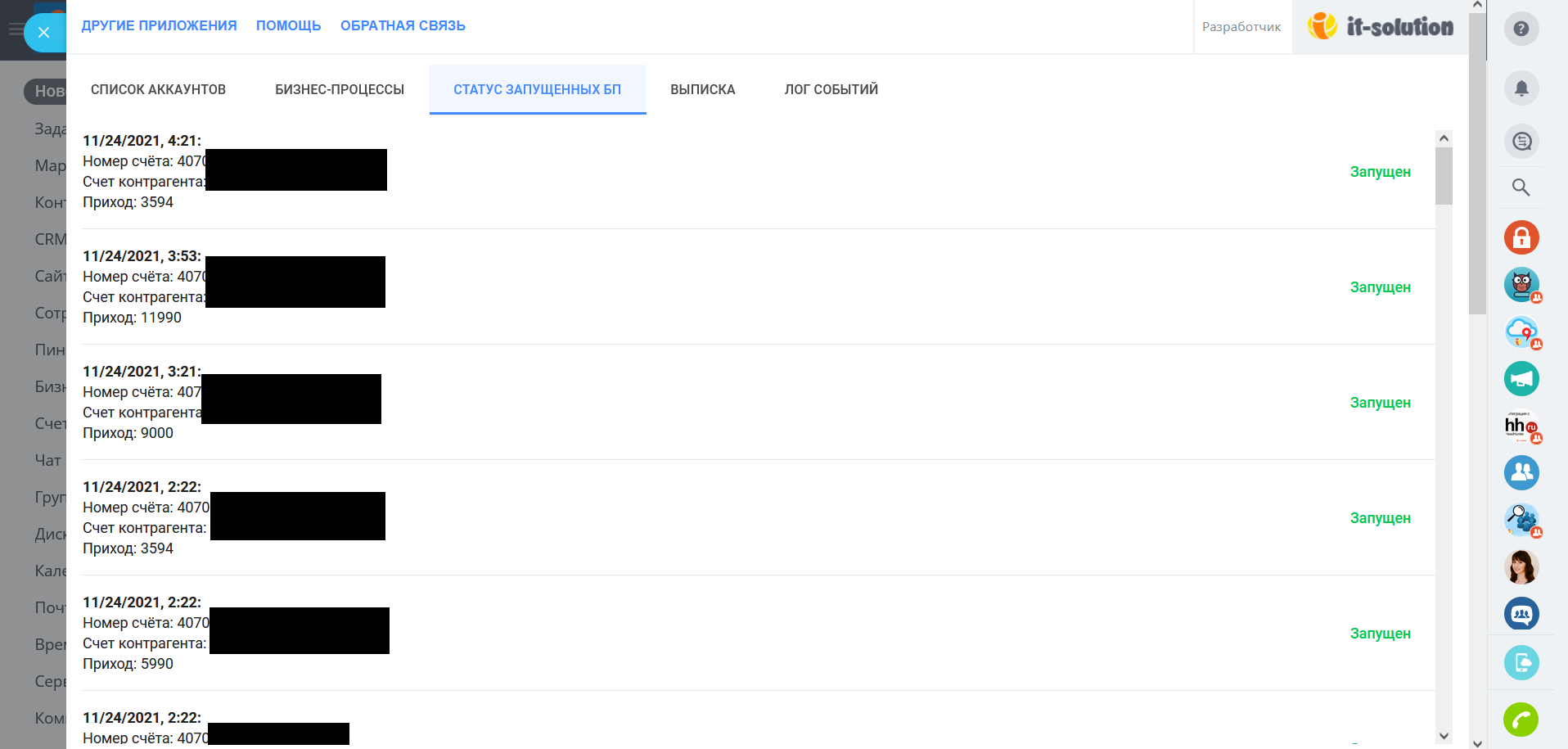Screen dimensions: 1568x749
Task: Open the owl avatar chat
Action: (1521, 285)
